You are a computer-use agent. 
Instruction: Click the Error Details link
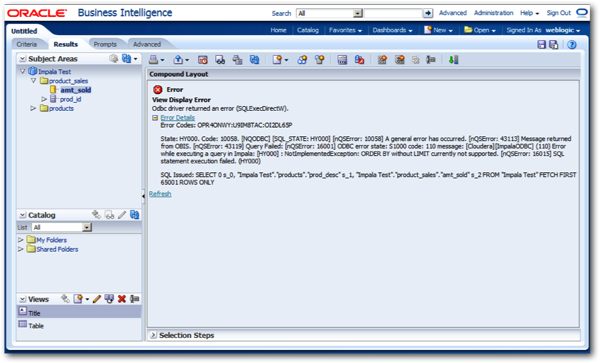click(x=178, y=118)
